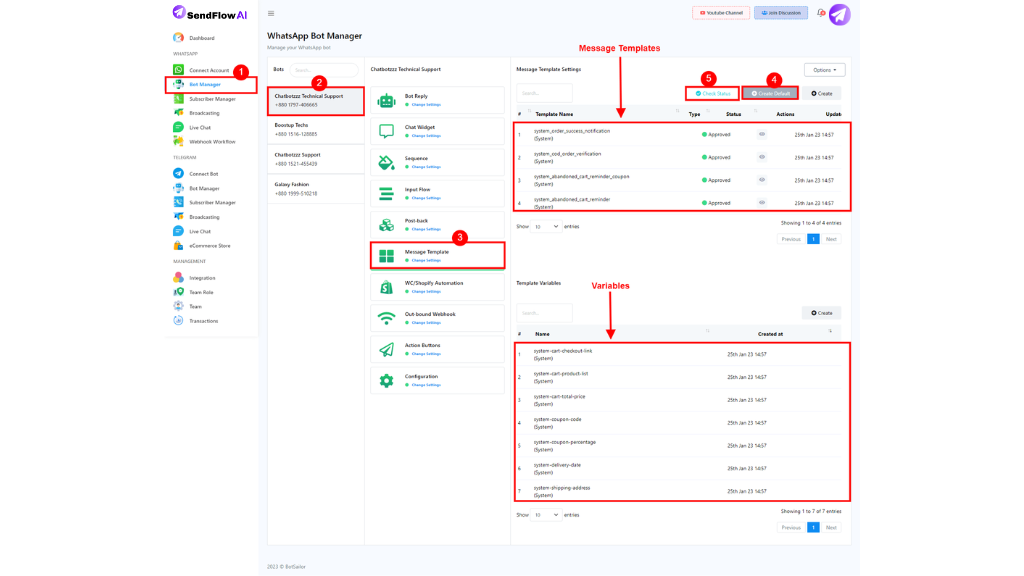Open Post-back coins icon

coord(387,225)
